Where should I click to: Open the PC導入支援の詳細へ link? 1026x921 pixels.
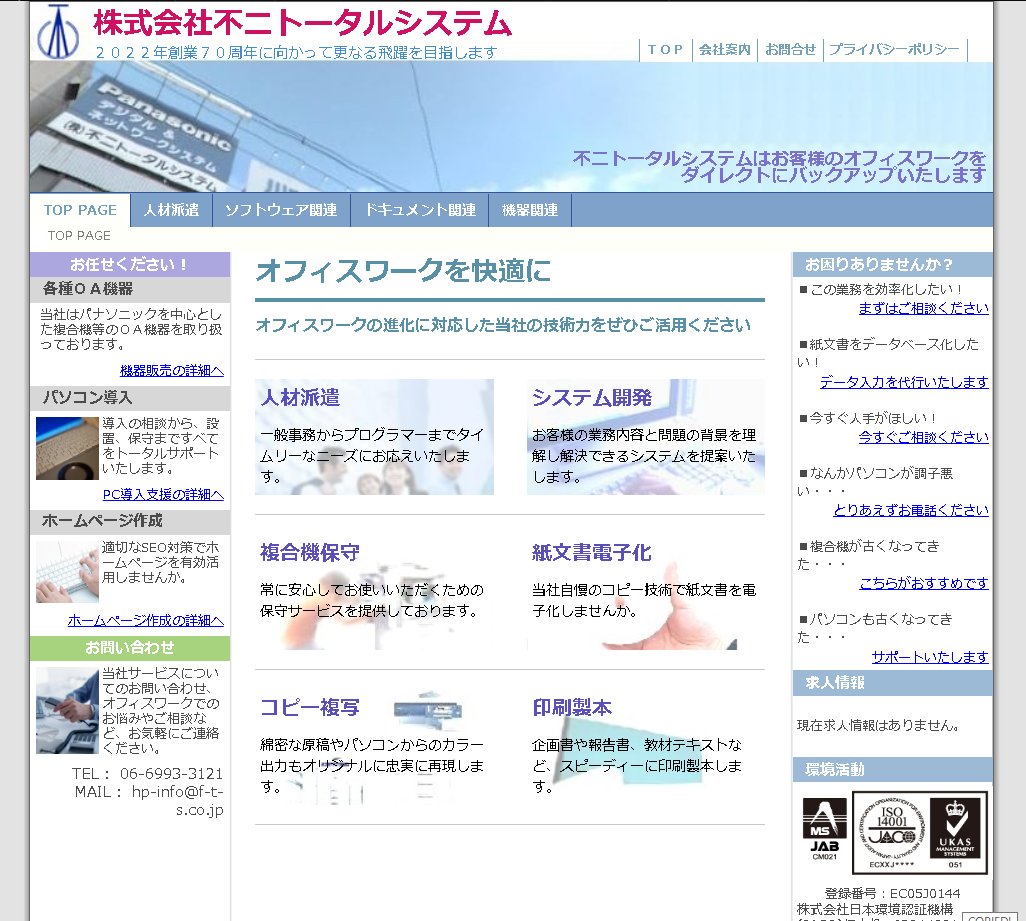pos(163,494)
